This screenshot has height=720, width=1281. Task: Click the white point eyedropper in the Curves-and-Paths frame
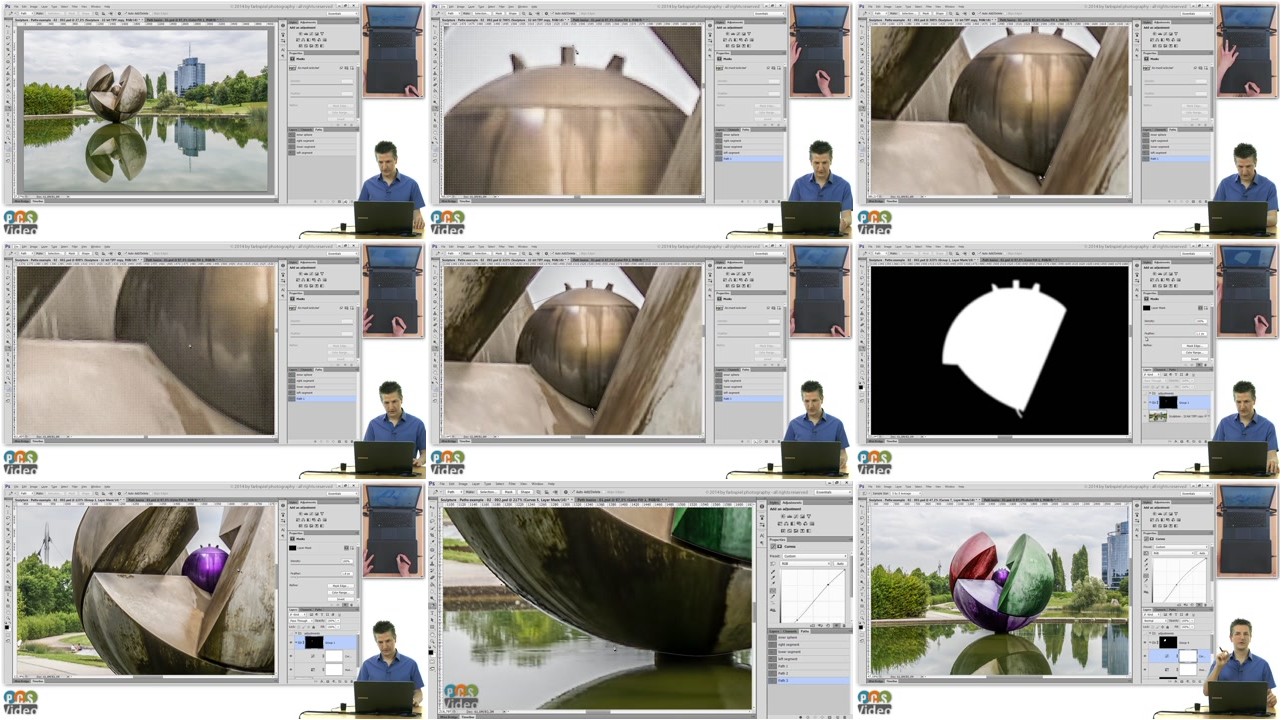pyautogui.click(x=773, y=583)
